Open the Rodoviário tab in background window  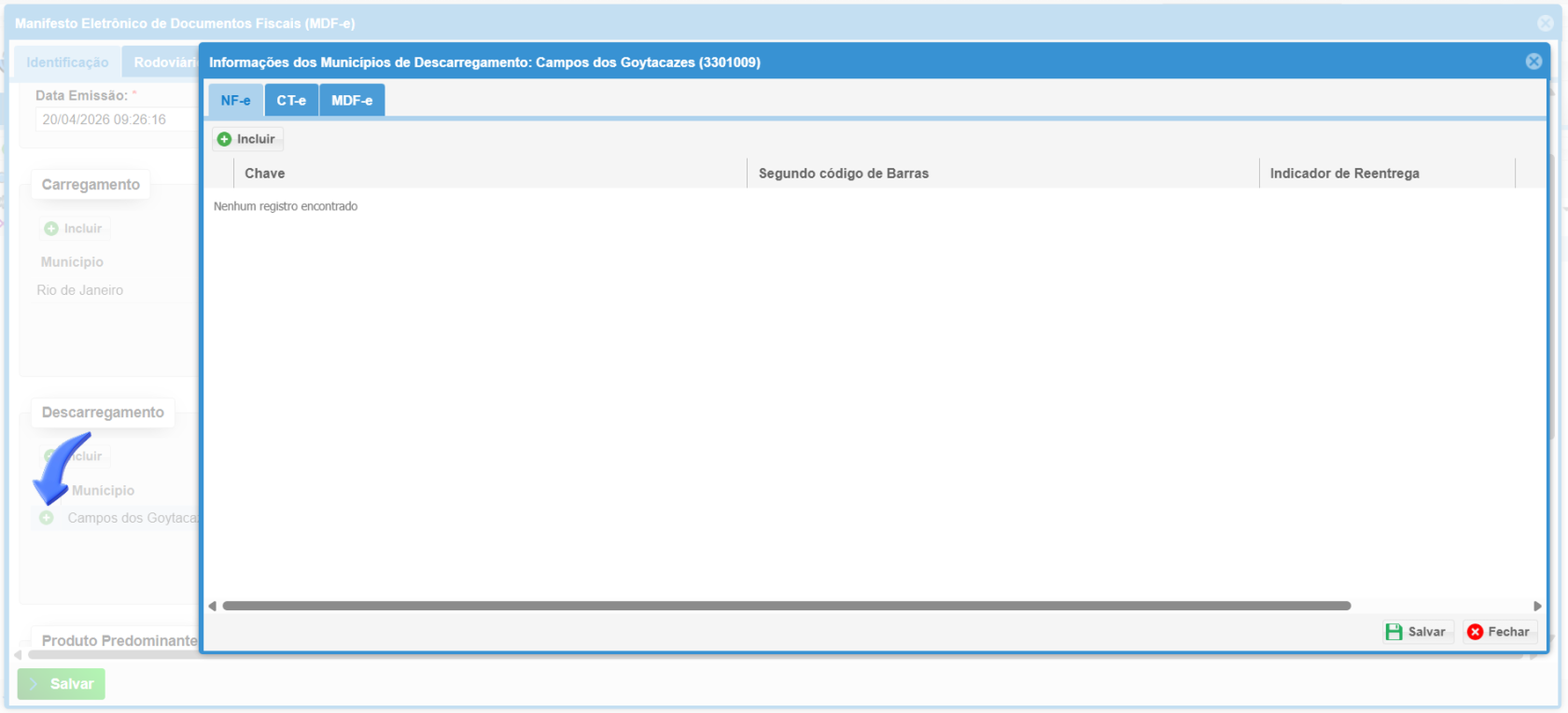[x=161, y=63]
